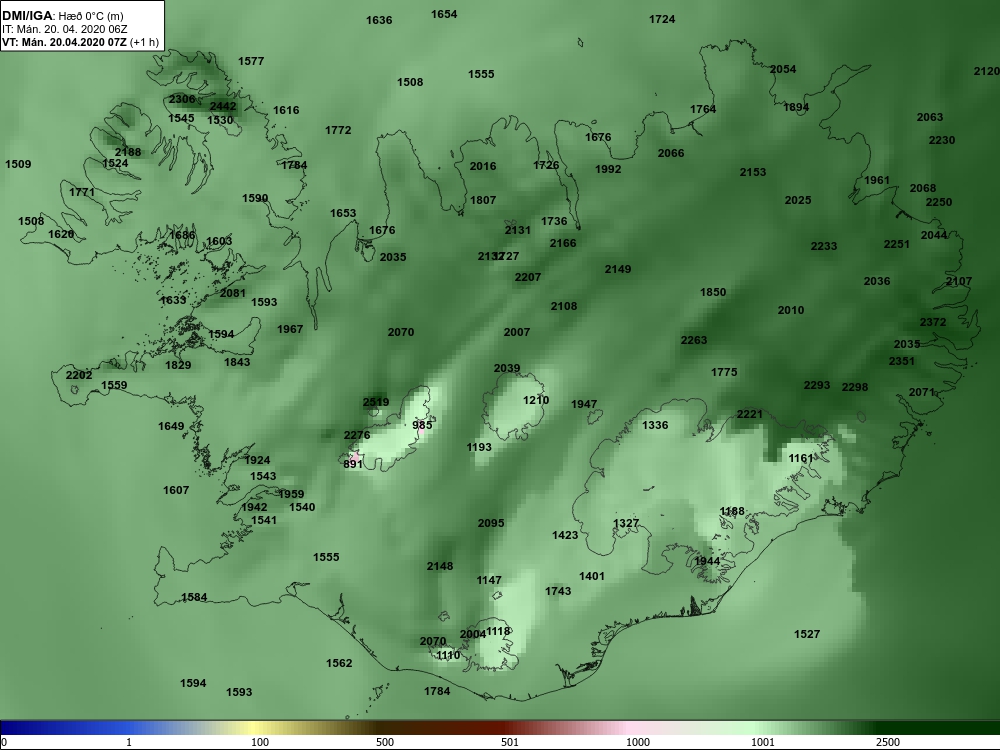Select the 1775 label
Screen dimensions: 1000x750
coord(724,372)
